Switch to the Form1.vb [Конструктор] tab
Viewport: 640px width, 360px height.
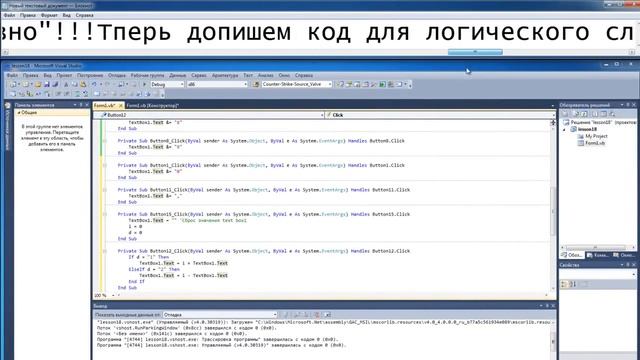tap(152, 106)
